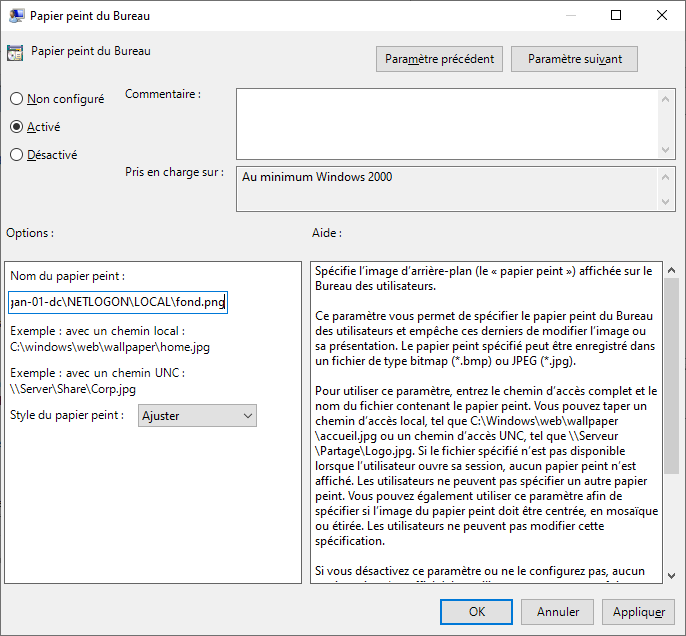Maximize the Papier peint du Bureau window

click(616, 16)
